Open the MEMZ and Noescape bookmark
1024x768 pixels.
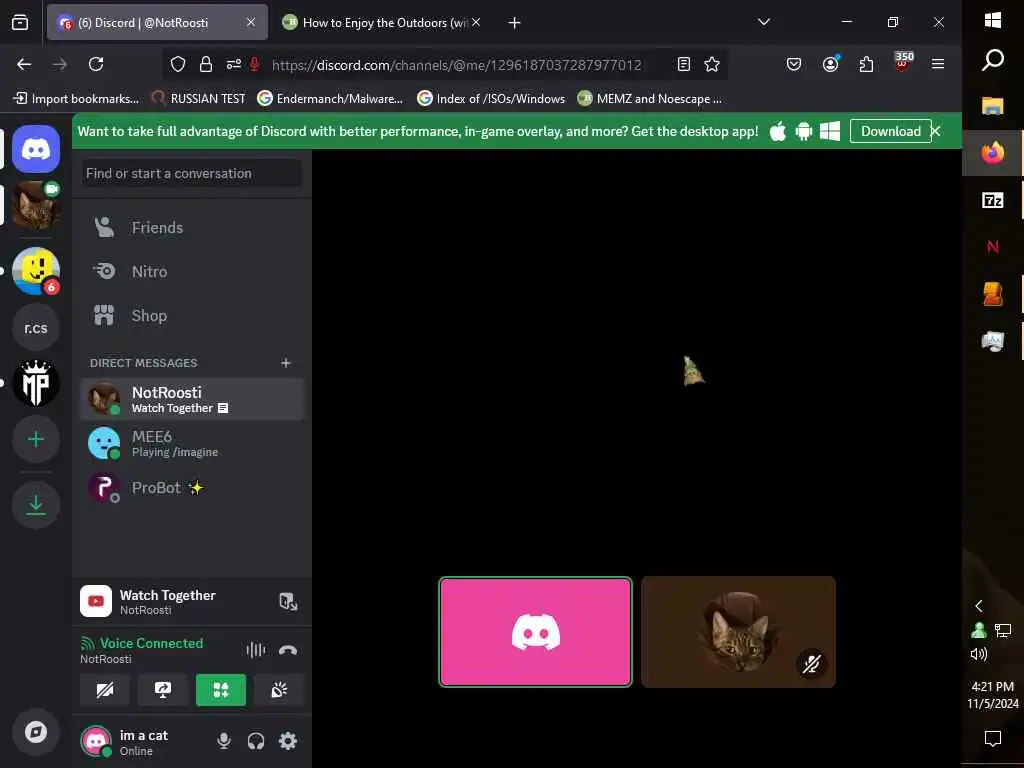[x=650, y=99]
